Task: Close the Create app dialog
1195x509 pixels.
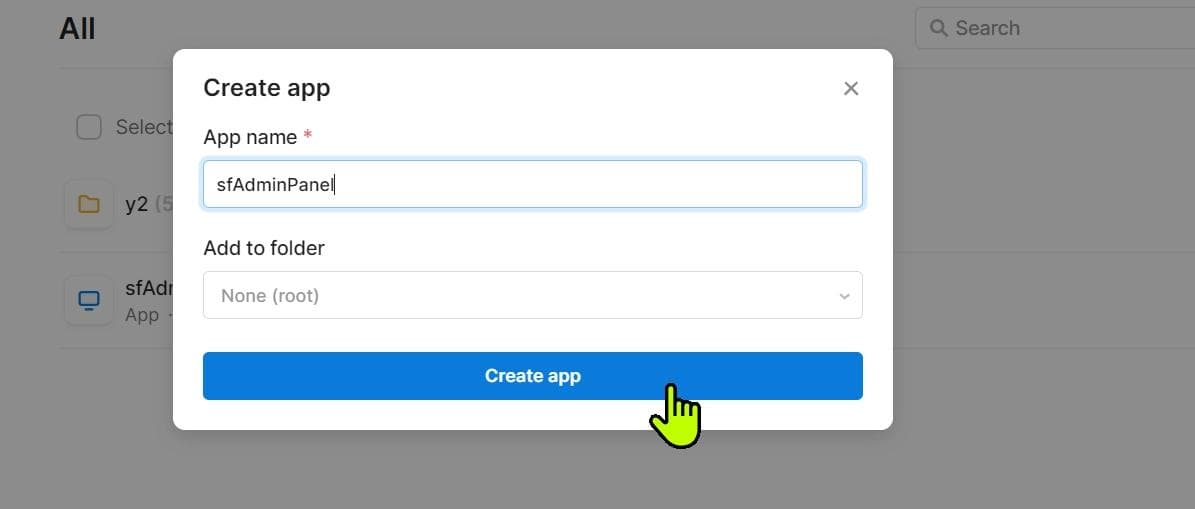Action: (x=851, y=88)
